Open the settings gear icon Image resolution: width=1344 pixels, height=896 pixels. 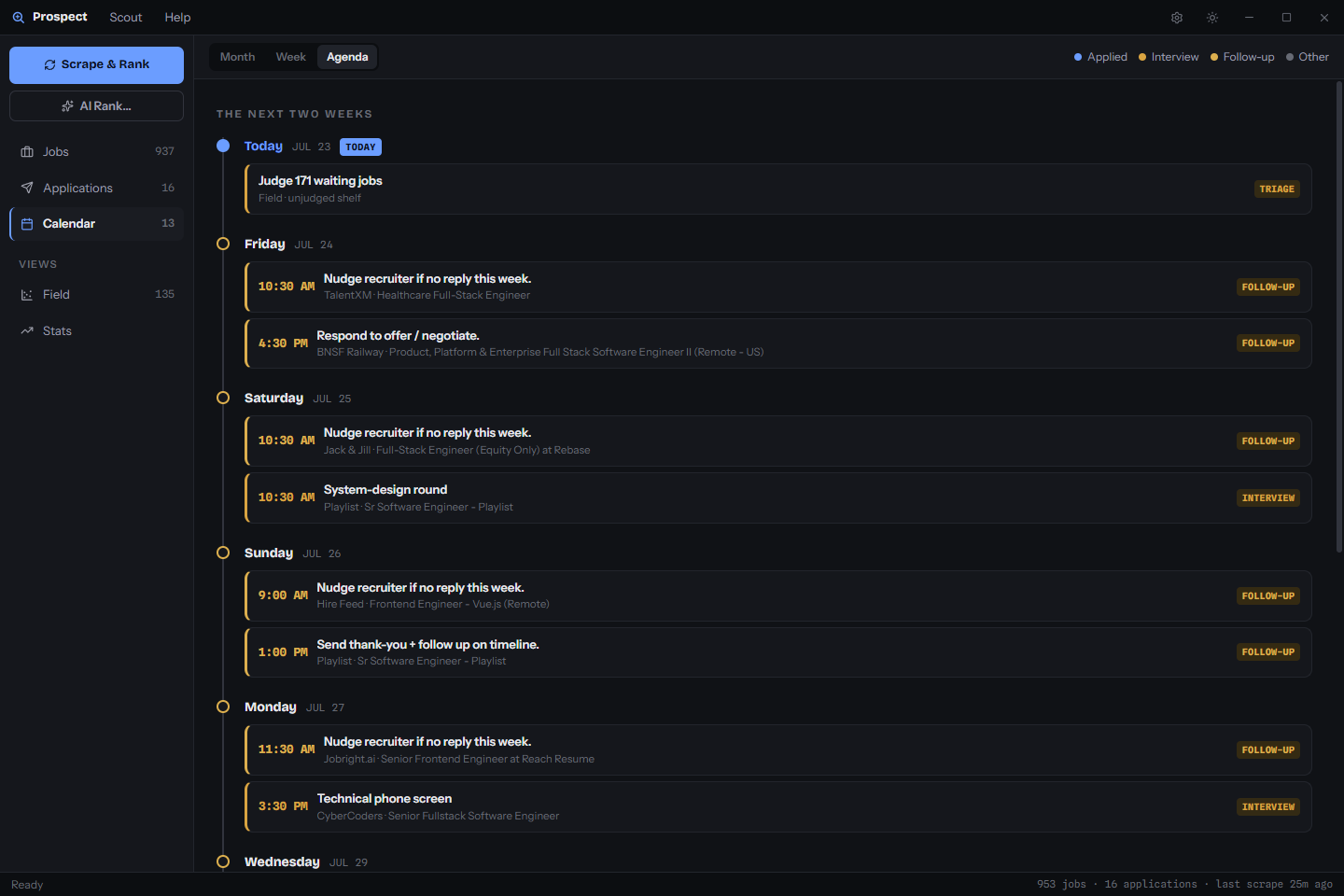[1177, 18]
